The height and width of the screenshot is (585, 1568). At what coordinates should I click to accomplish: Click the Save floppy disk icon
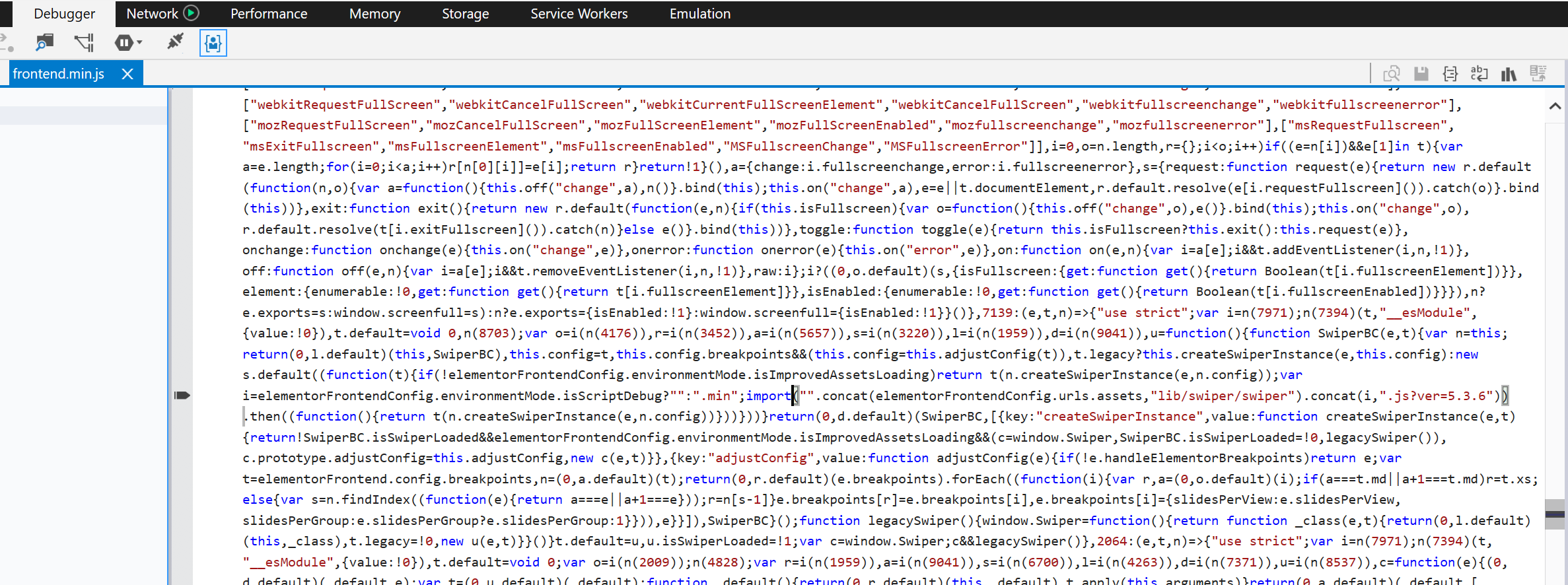pyautogui.click(x=1421, y=73)
